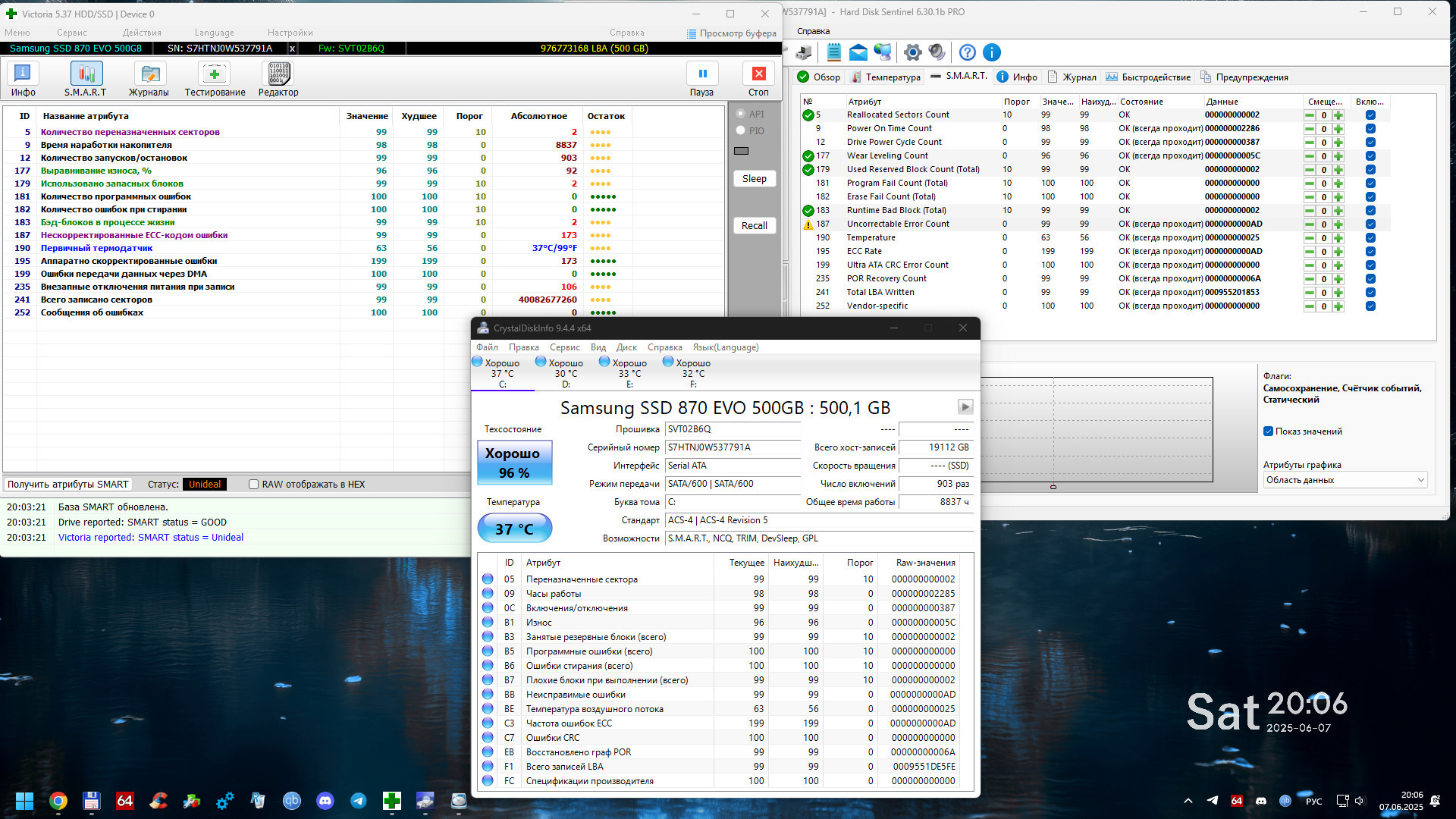Click the graph slider handle below the chart
1456x819 pixels.
click(1053, 487)
